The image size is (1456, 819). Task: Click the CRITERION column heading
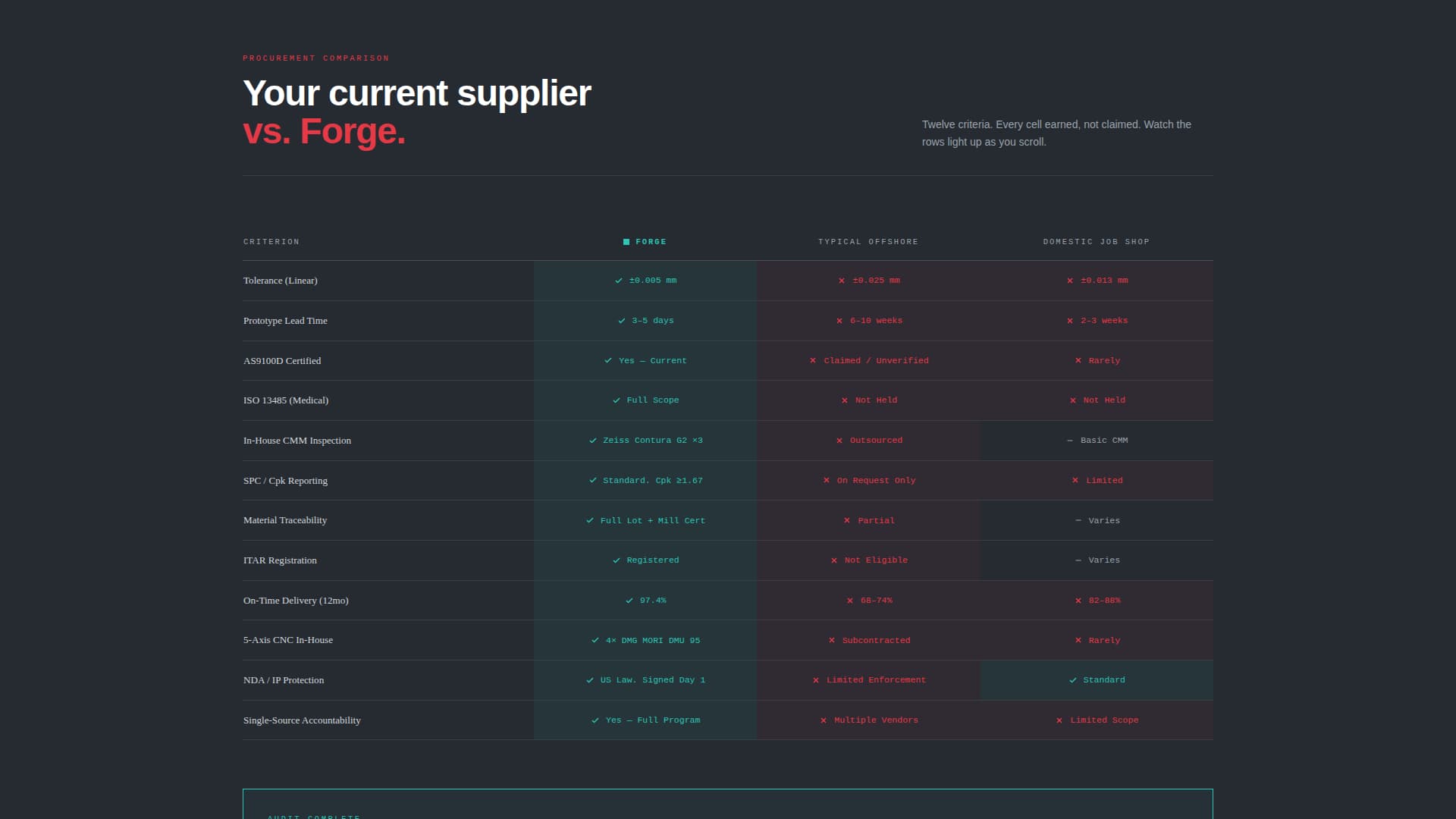(x=271, y=242)
